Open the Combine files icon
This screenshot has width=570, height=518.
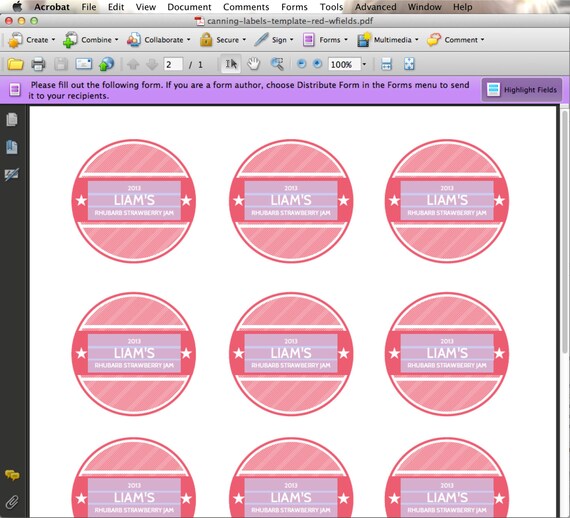(70, 40)
